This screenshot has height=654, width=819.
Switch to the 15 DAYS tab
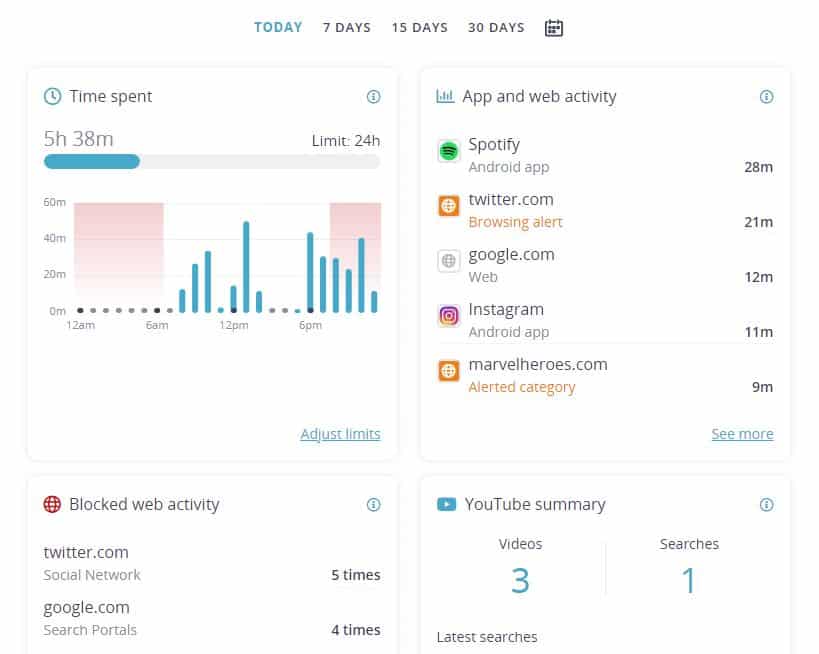click(x=420, y=28)
